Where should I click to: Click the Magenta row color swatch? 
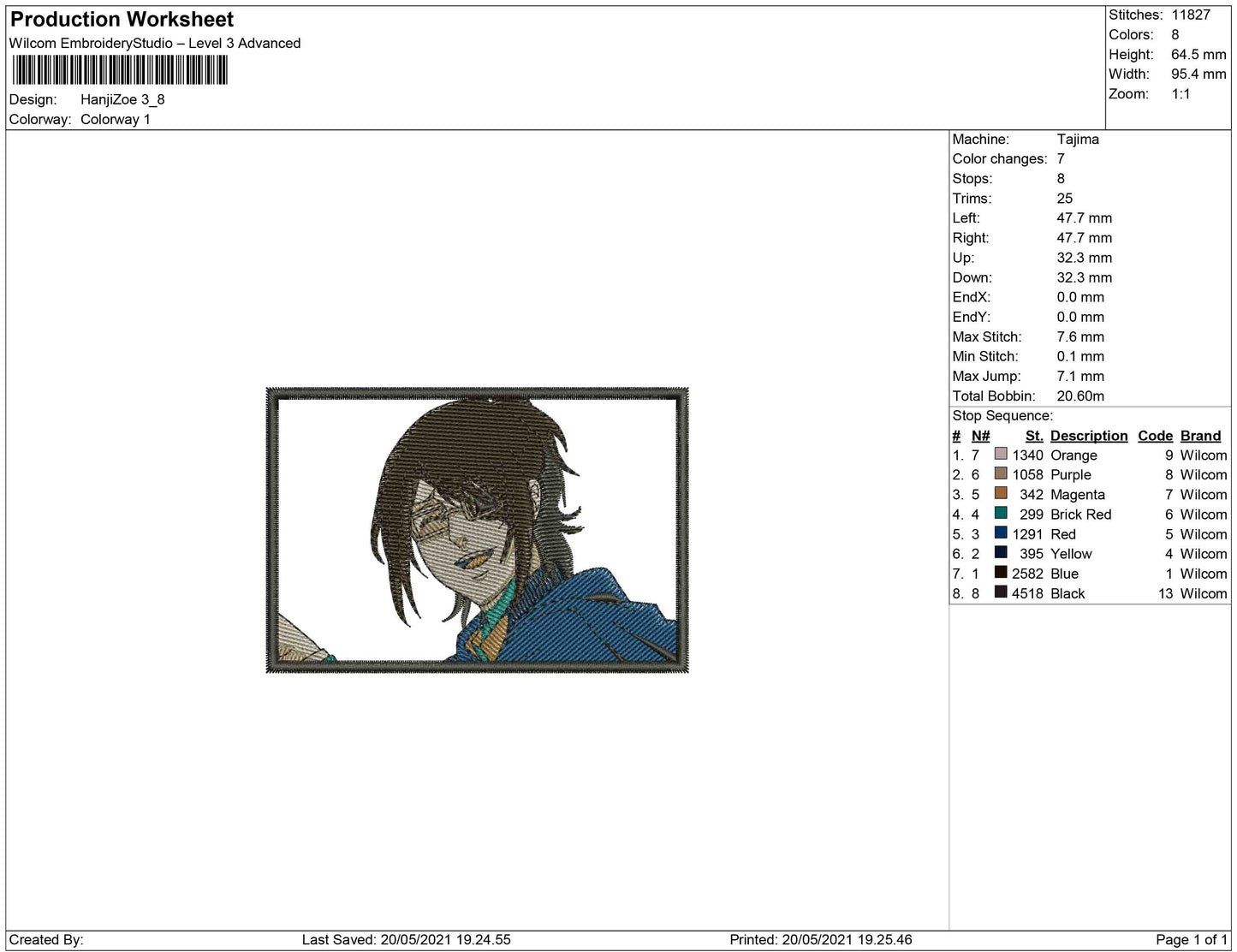pos(1000,493)
